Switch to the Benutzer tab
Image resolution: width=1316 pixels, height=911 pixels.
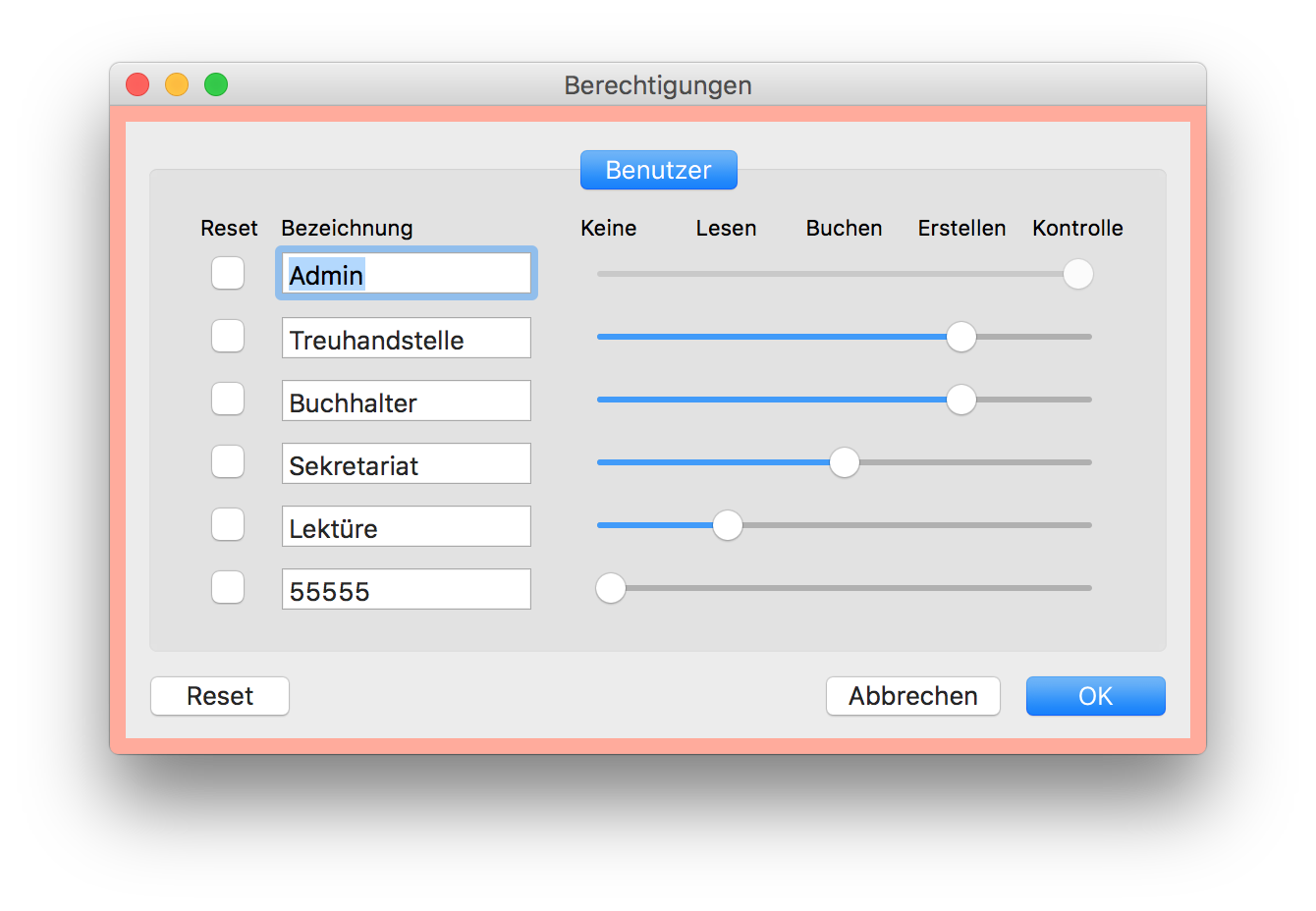tap(658, 170)
